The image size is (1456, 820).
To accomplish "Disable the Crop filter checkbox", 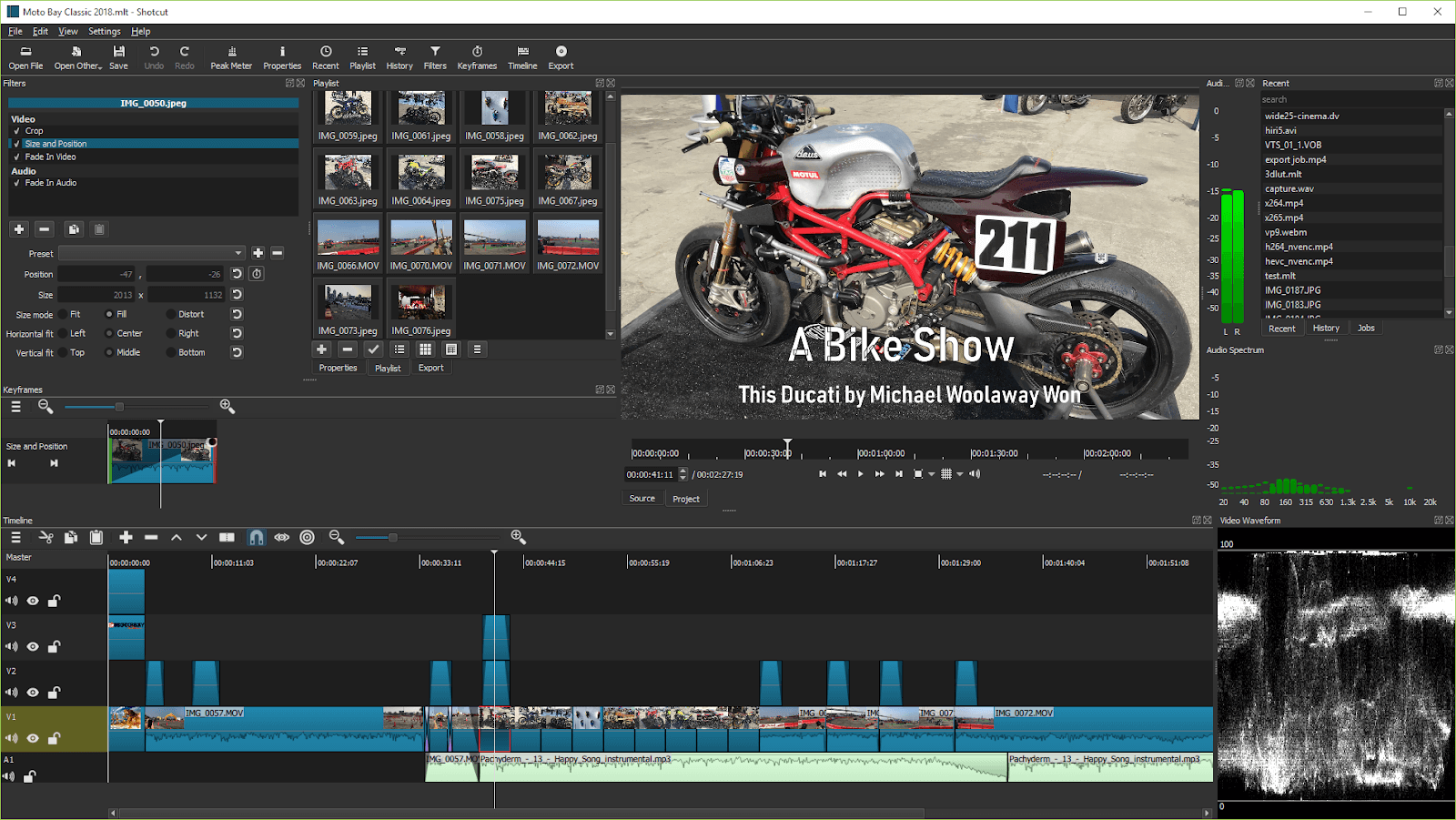I will [18, 130].
